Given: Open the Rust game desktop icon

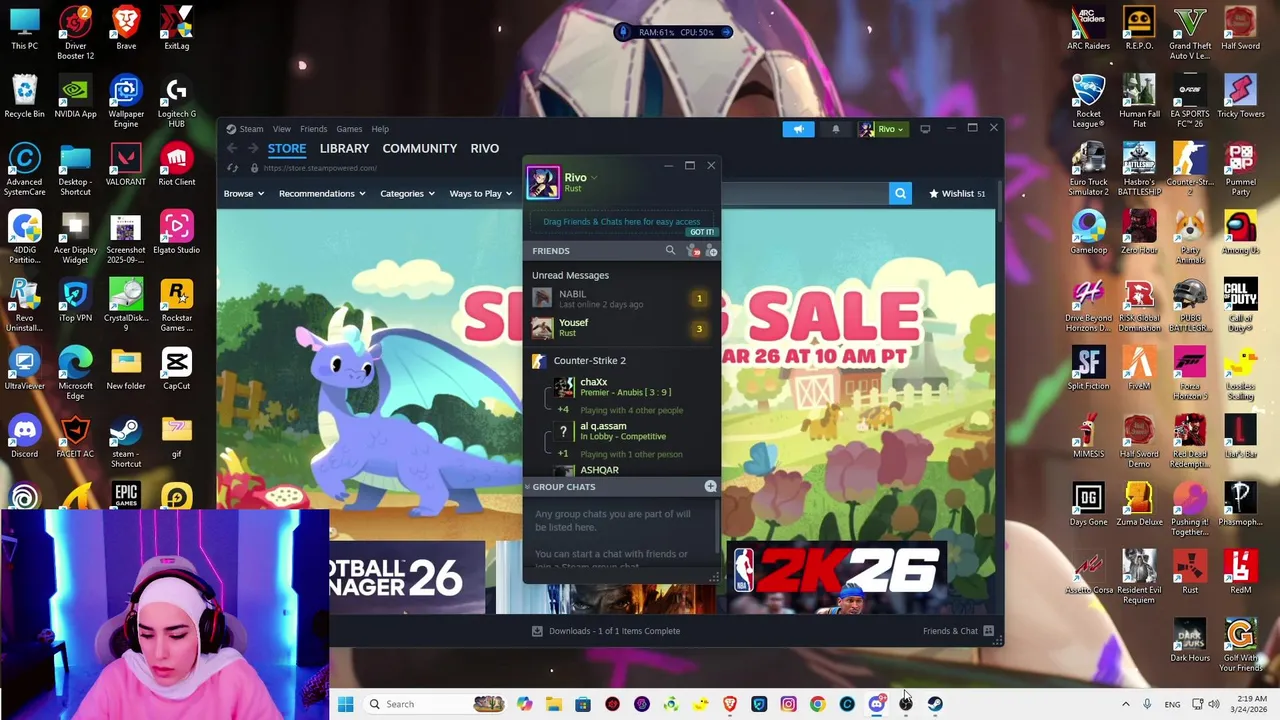Looking at the screenshot, I should [1190, 573].
